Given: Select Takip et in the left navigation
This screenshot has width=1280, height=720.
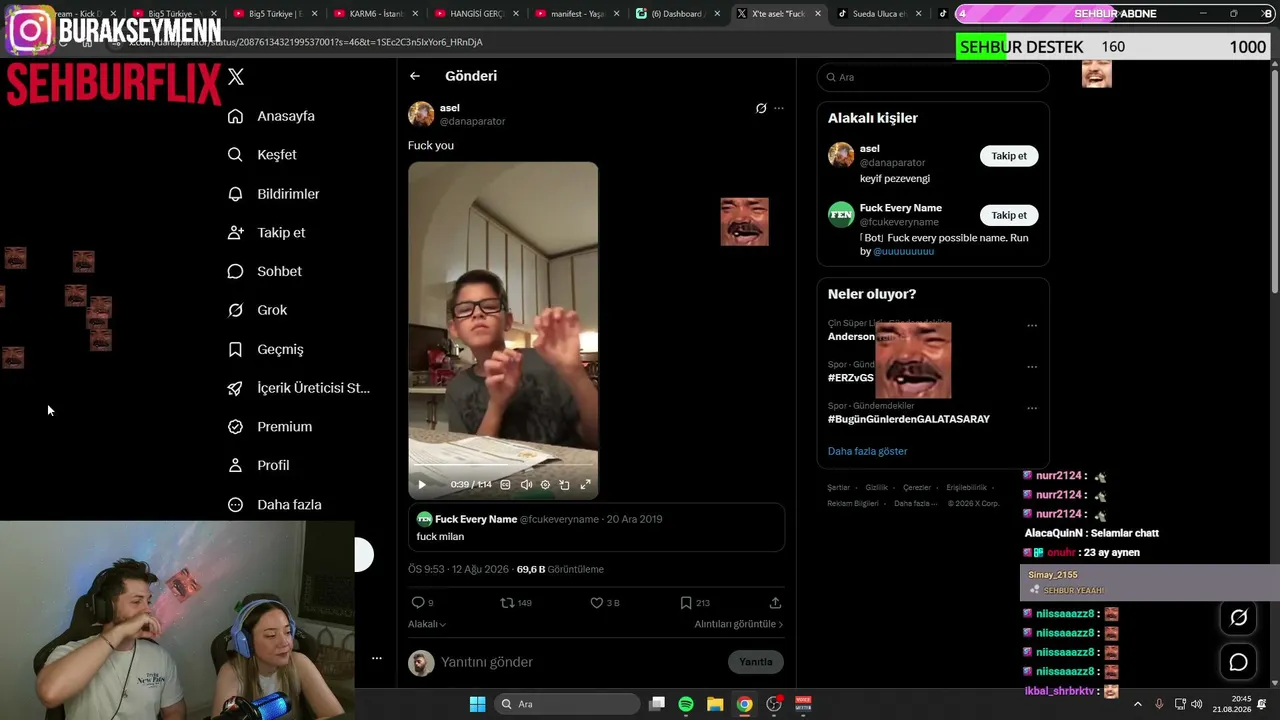Looking at the screenshot, I should [x=266, y=233].
